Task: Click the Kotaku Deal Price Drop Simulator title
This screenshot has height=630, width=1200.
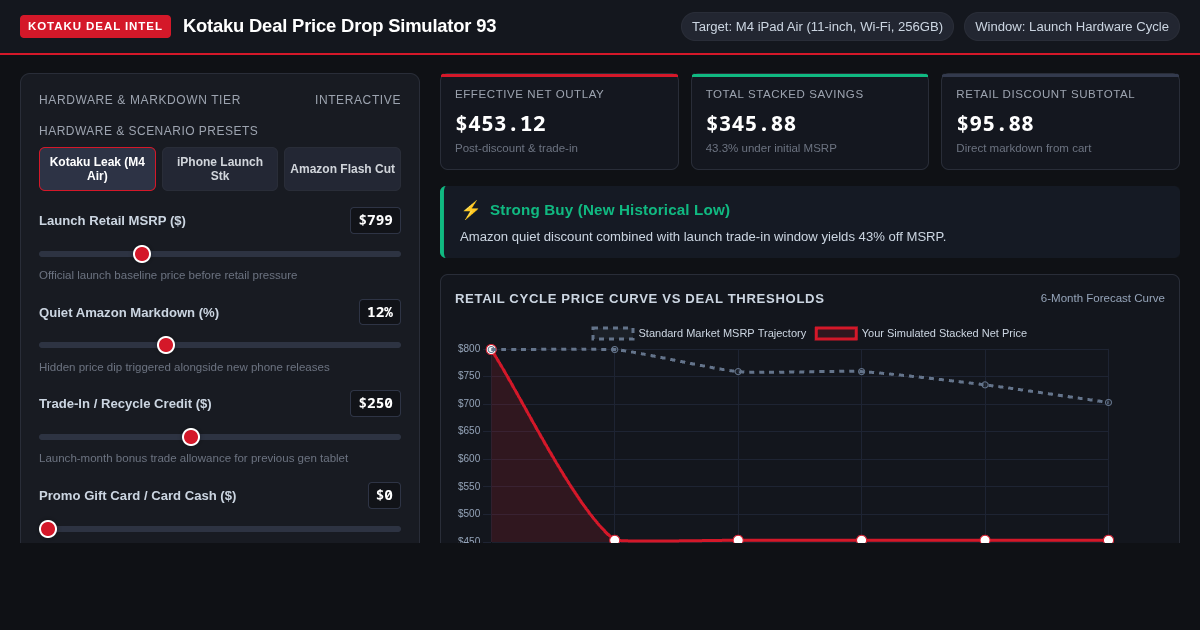Action: [x=339, y=26]
